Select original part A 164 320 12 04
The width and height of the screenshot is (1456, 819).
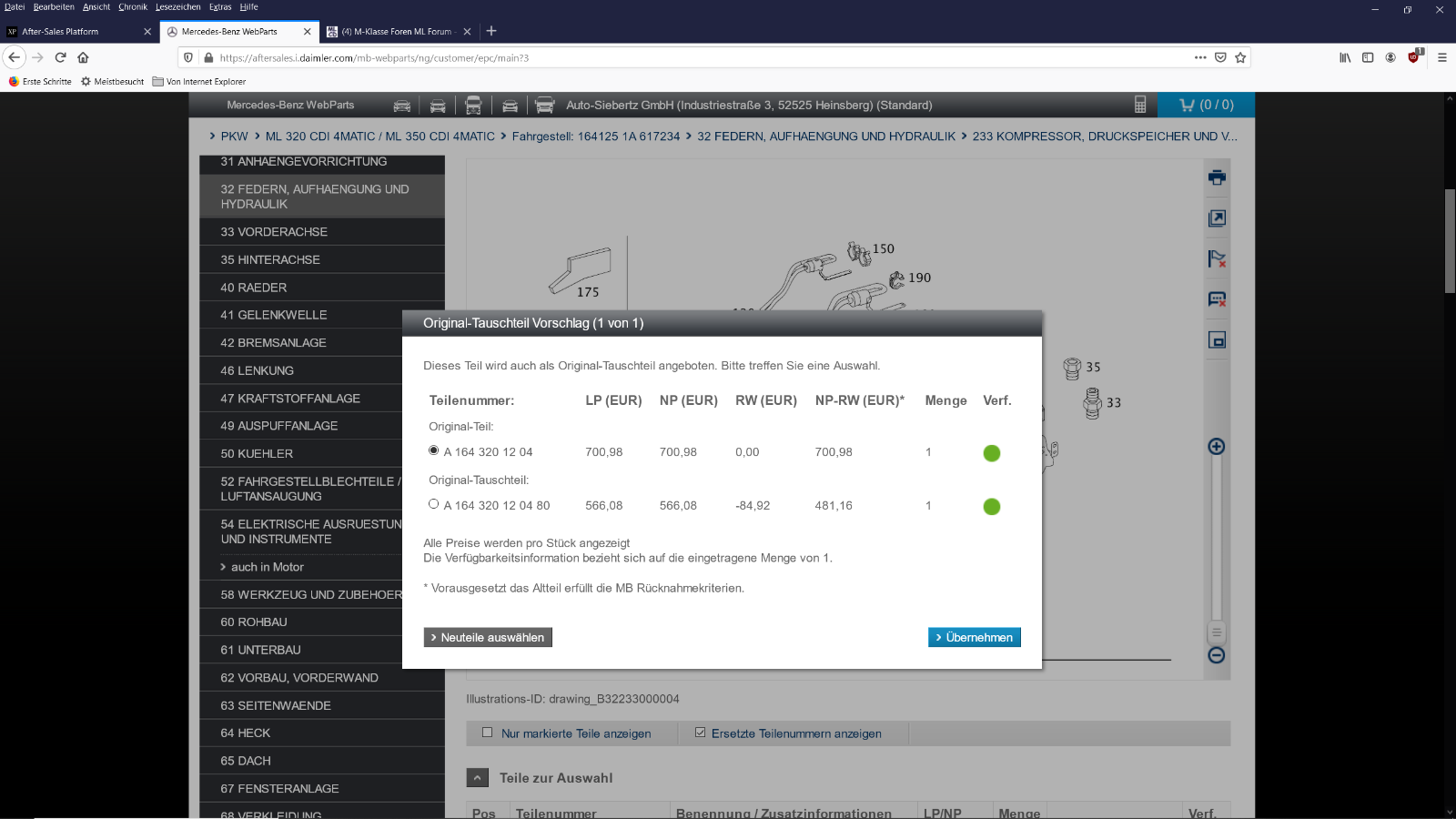pyautogui.click(x=434, y=450)
